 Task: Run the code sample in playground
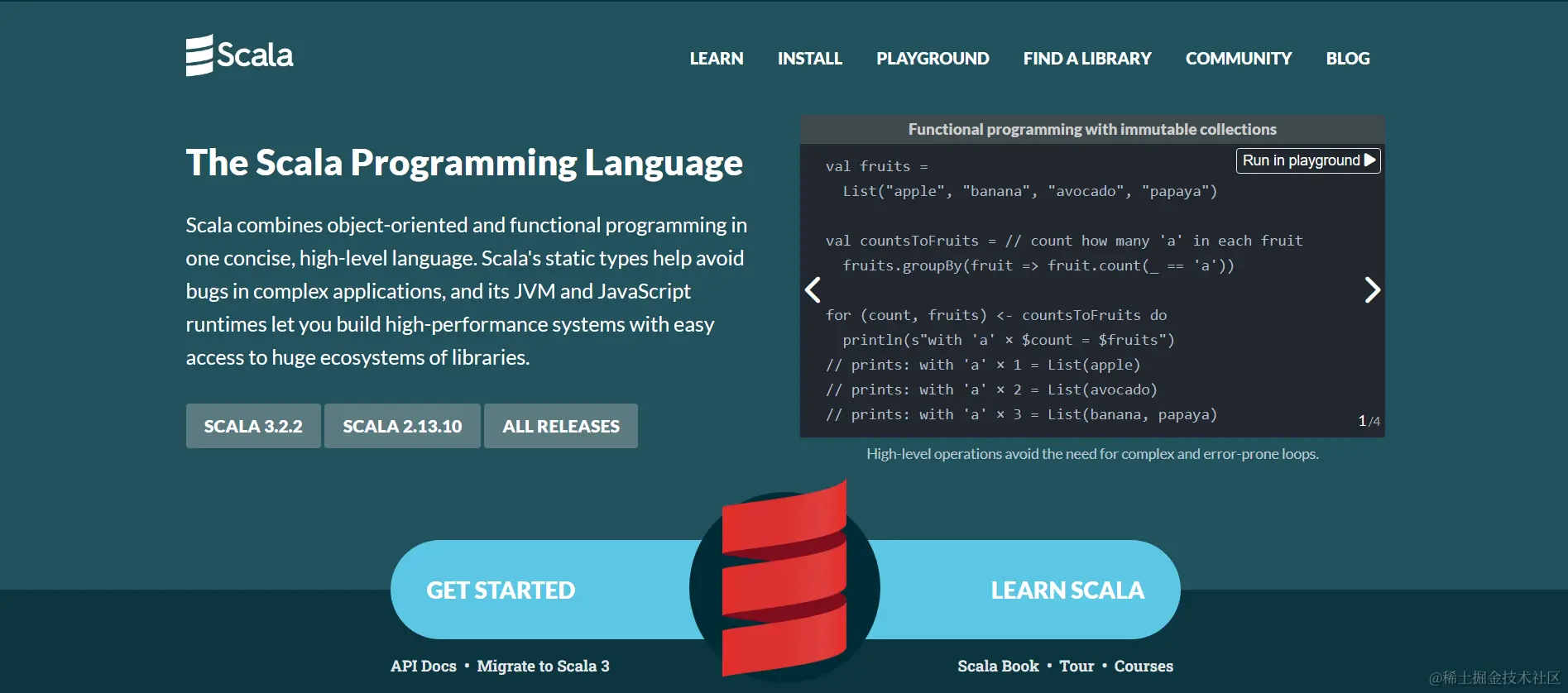click(x=1308, y=160)
